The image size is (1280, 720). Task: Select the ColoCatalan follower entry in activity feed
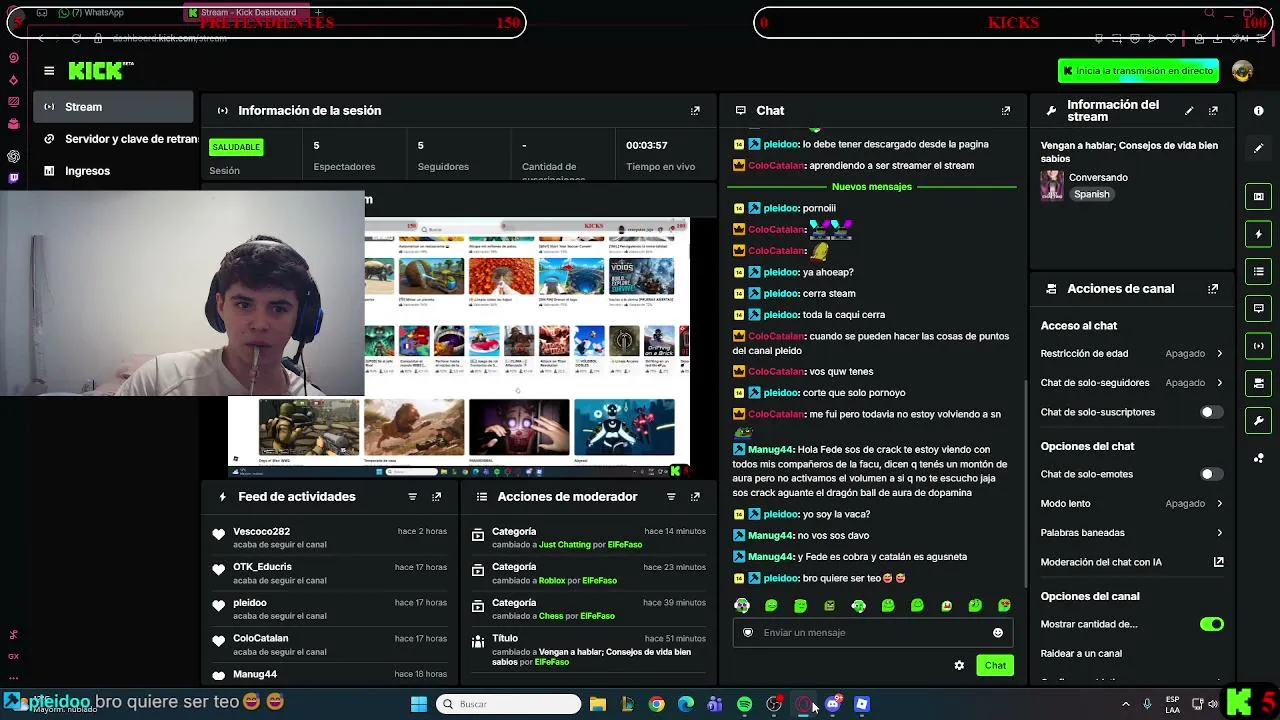(330, 645)
